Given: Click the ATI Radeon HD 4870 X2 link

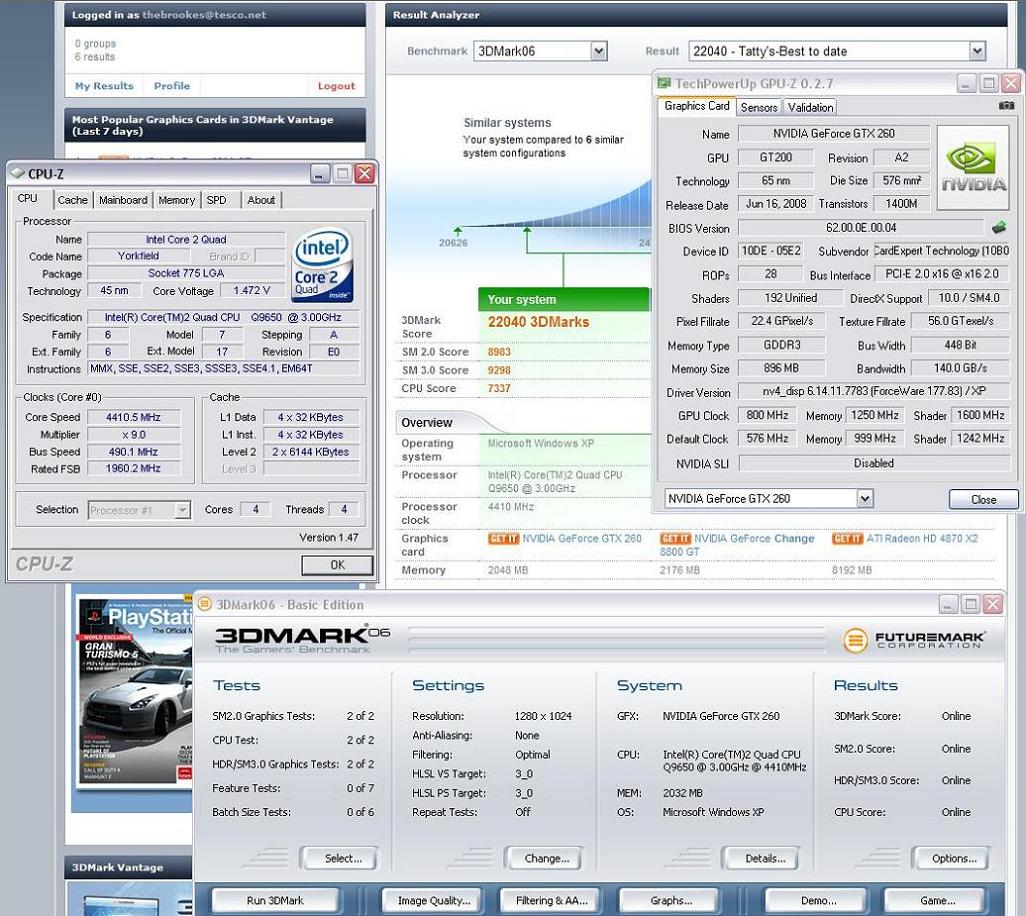Looking at the screenshot, I should 922,538.
